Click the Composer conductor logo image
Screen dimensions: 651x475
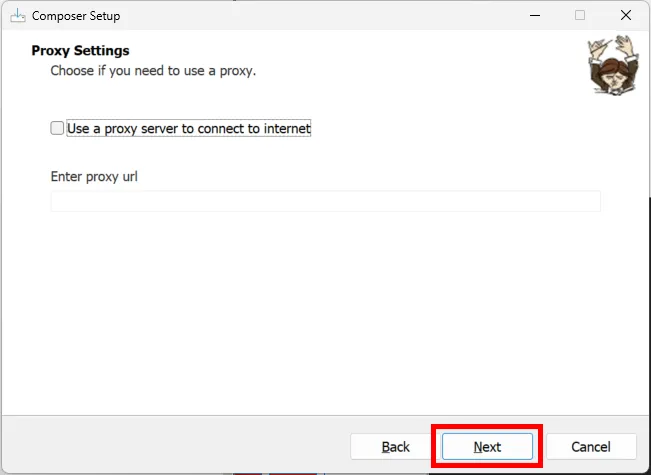click(x=610, y=66)
